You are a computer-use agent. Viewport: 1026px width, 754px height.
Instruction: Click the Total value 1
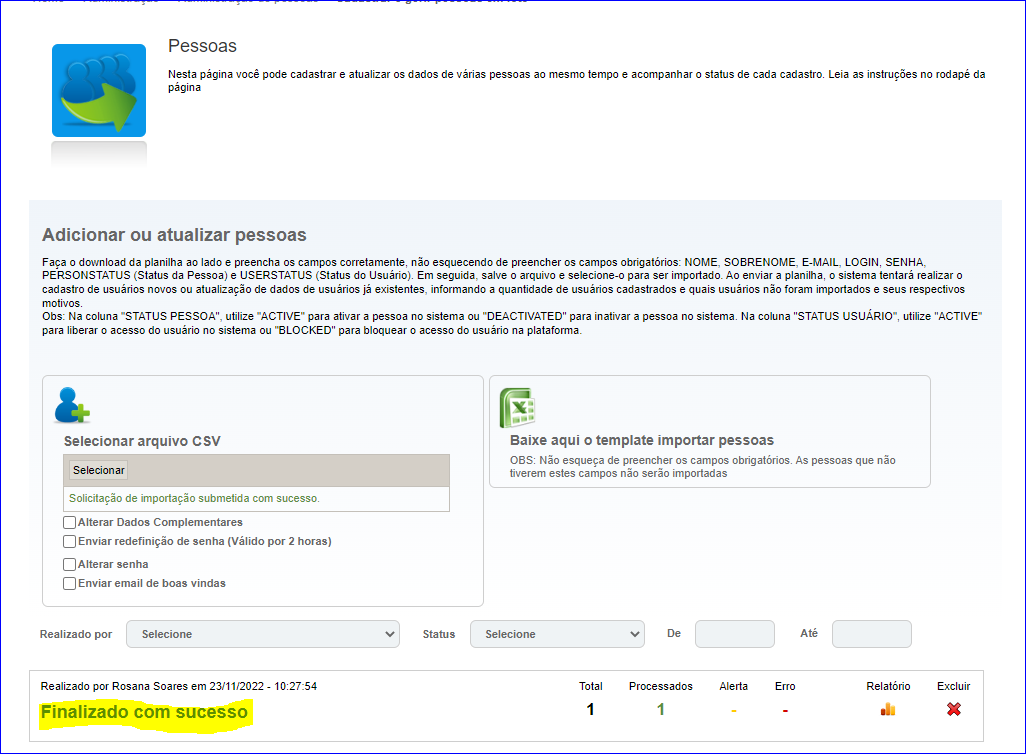point(590,709)
